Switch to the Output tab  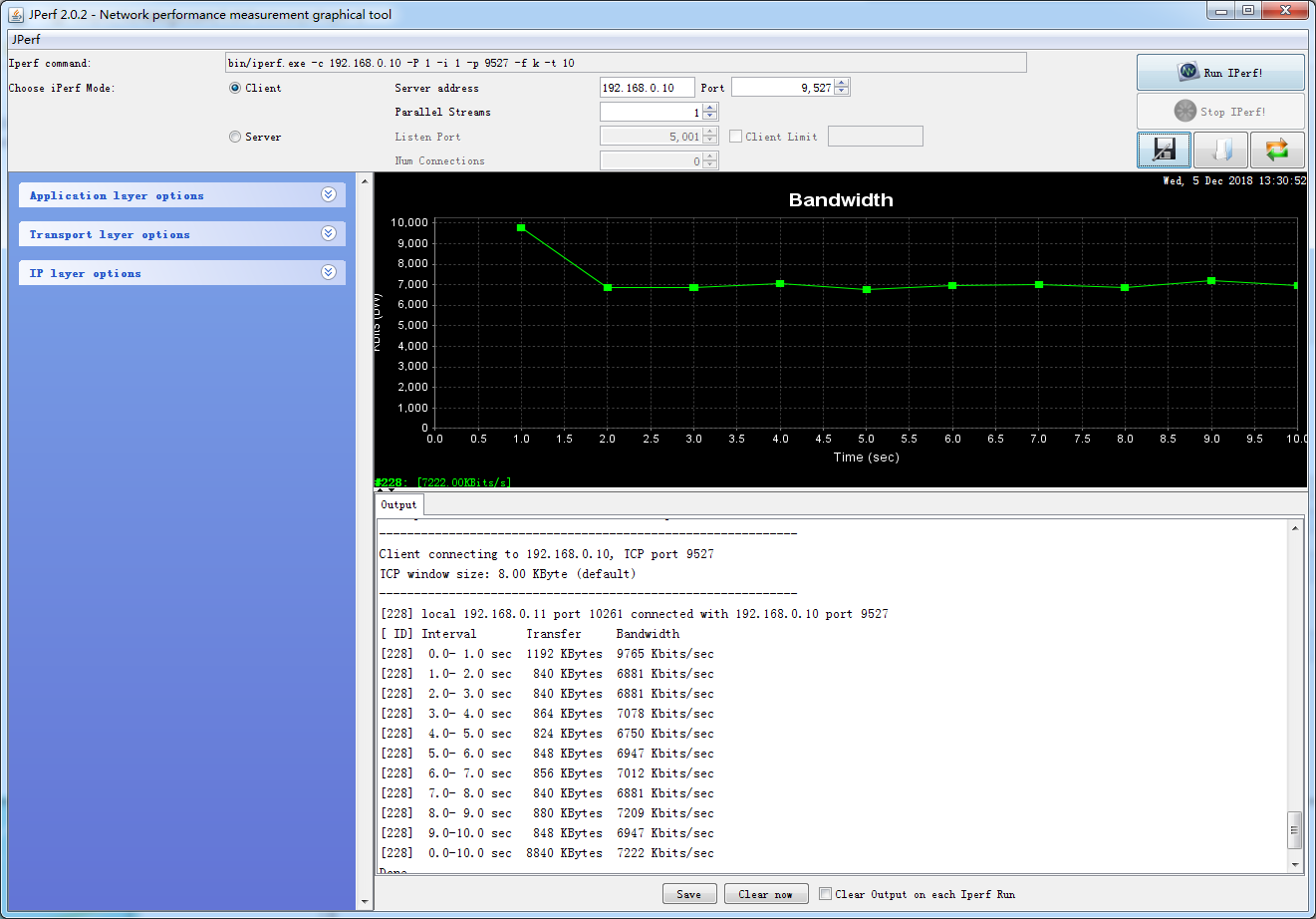[398, 504]
